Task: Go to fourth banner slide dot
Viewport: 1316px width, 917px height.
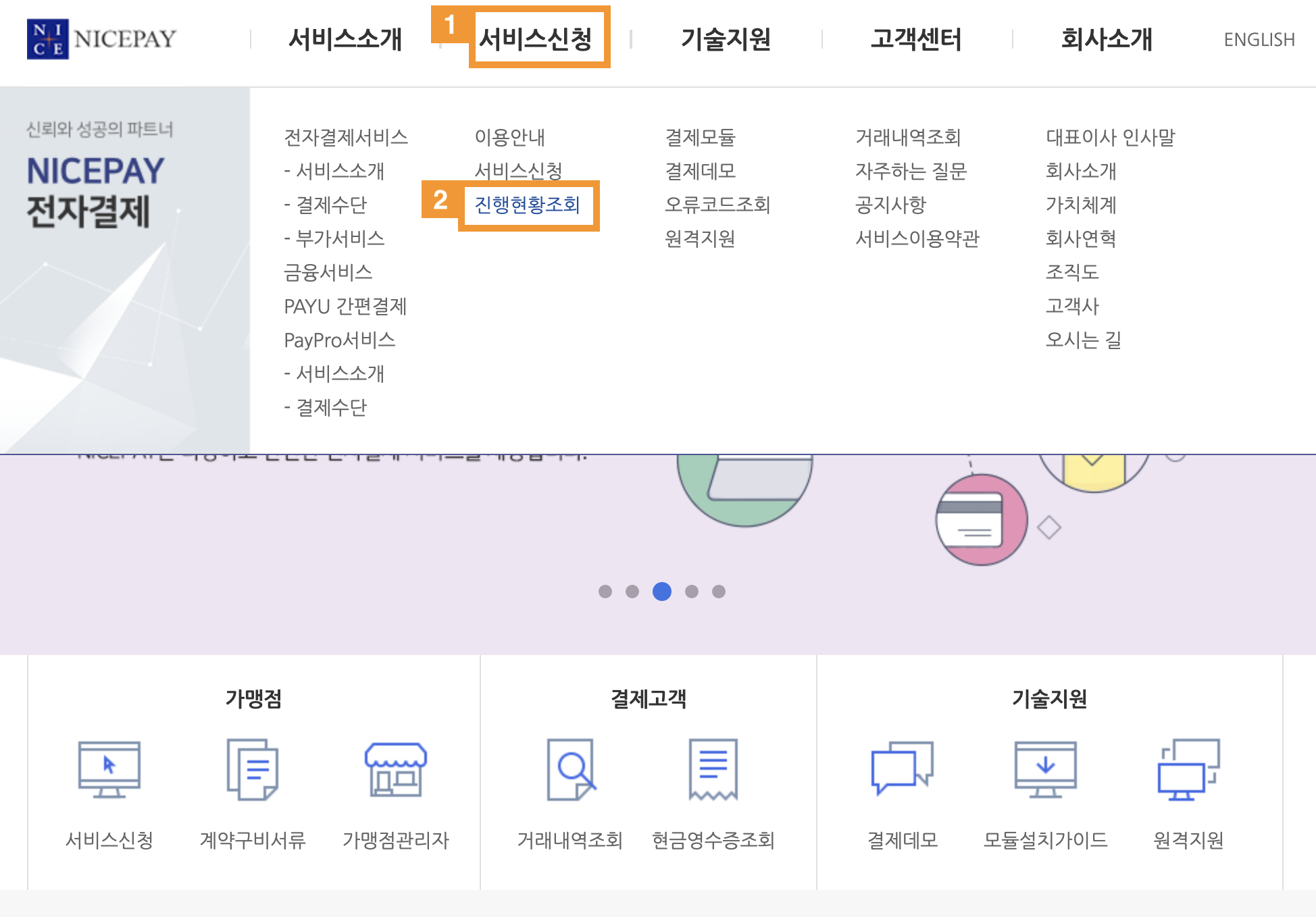Action: [x=692, y=592]
